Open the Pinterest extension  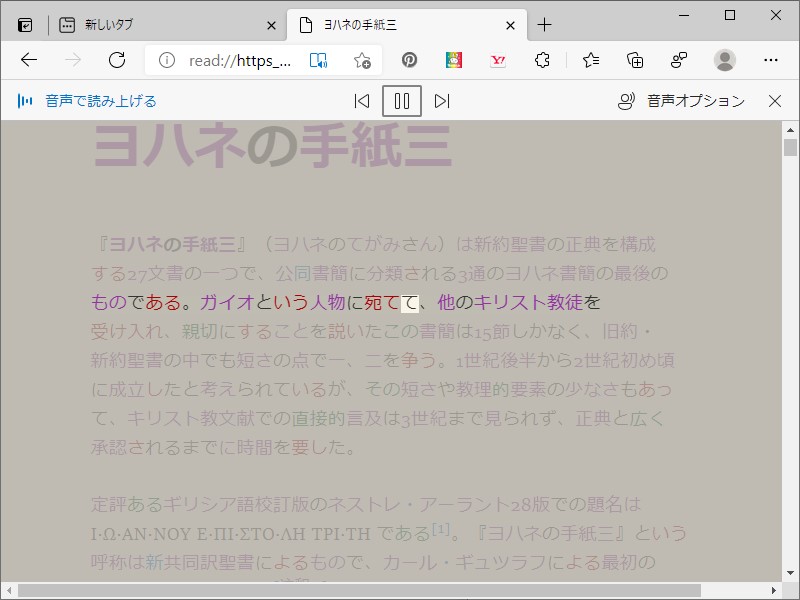click(x=410, y=60)
